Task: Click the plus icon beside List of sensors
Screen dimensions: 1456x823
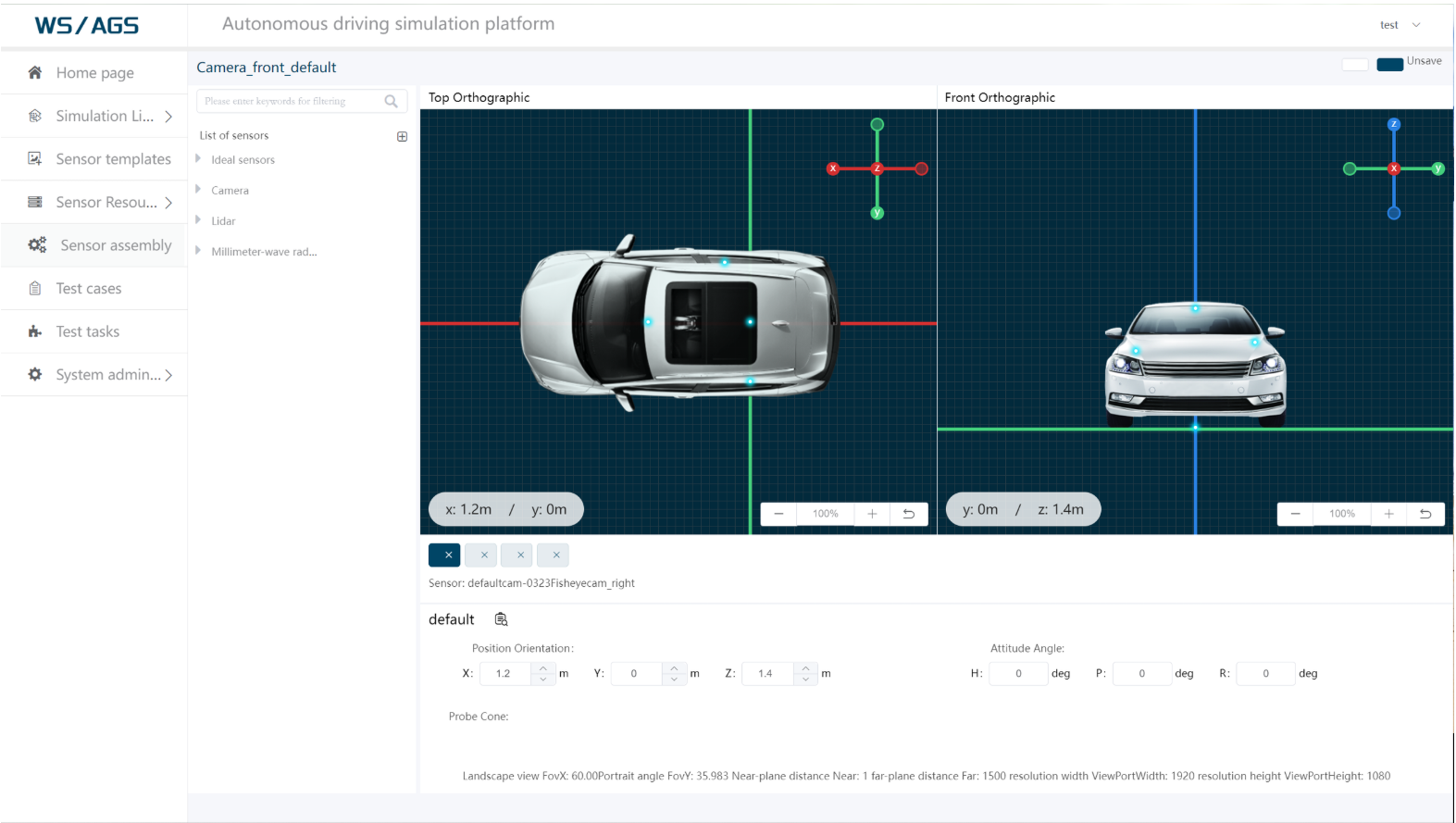Action: pyautogui.click(x=402, y=136)
